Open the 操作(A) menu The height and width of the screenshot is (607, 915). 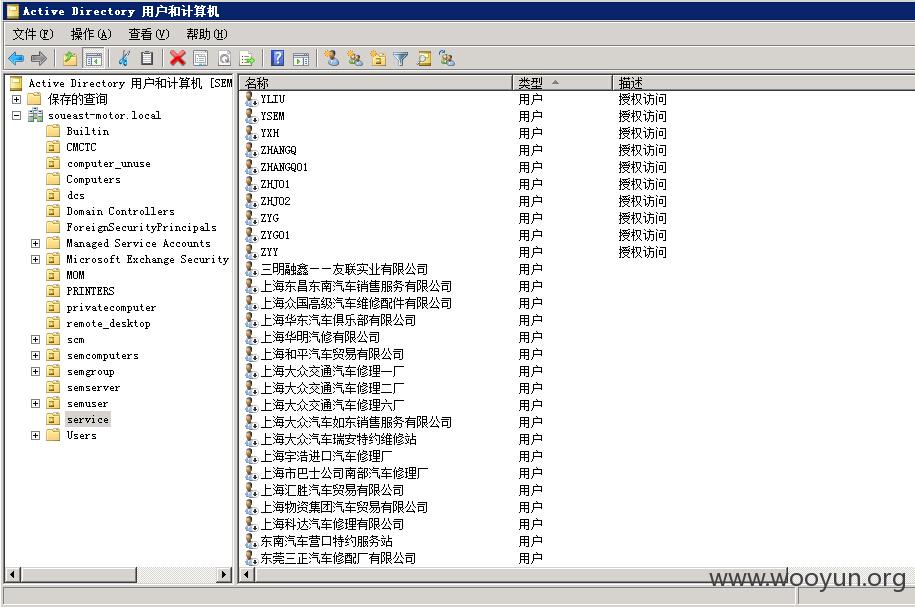pyautogui.click(x=90, y=34)
